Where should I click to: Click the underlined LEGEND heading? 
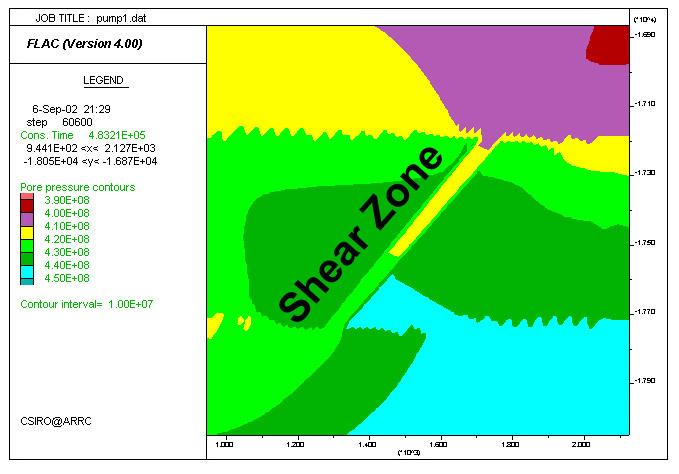point(104,79)
